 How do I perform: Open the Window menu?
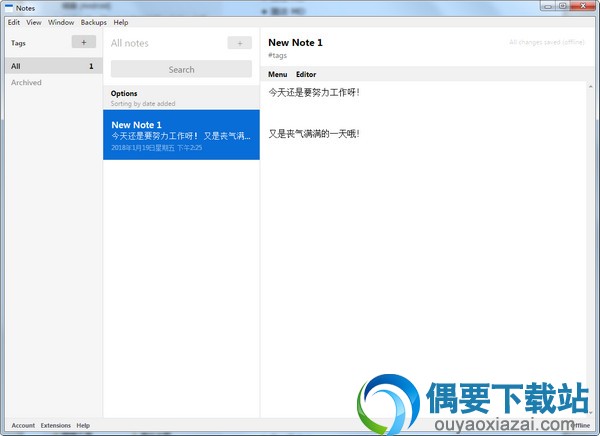[61, 22]
